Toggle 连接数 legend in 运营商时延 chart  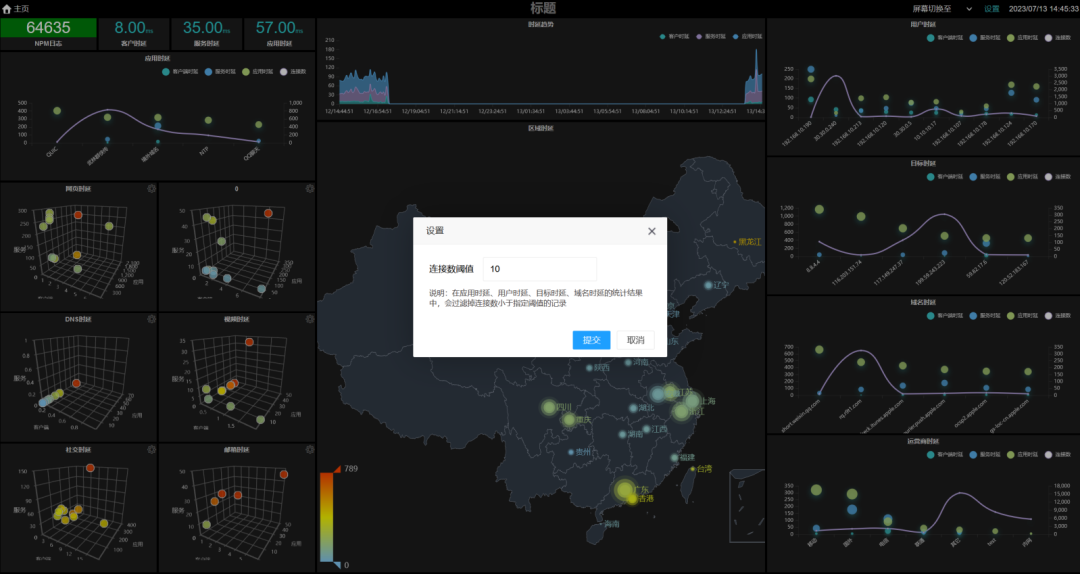click(1058, 455)
